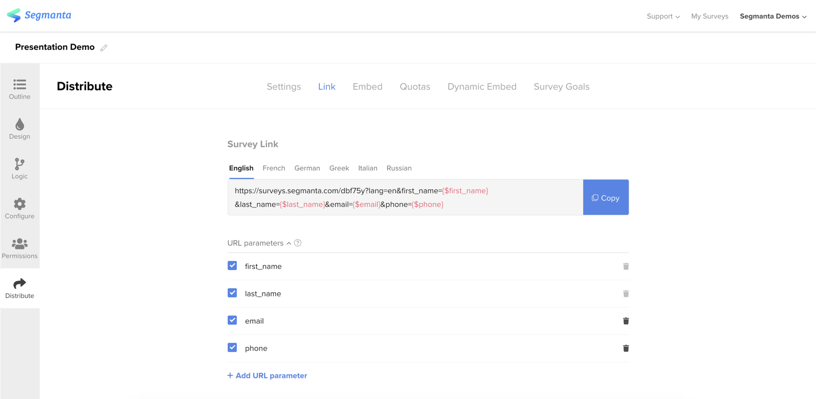
Task: Click the Distribute page heading
Action: [x=84, y=86]
